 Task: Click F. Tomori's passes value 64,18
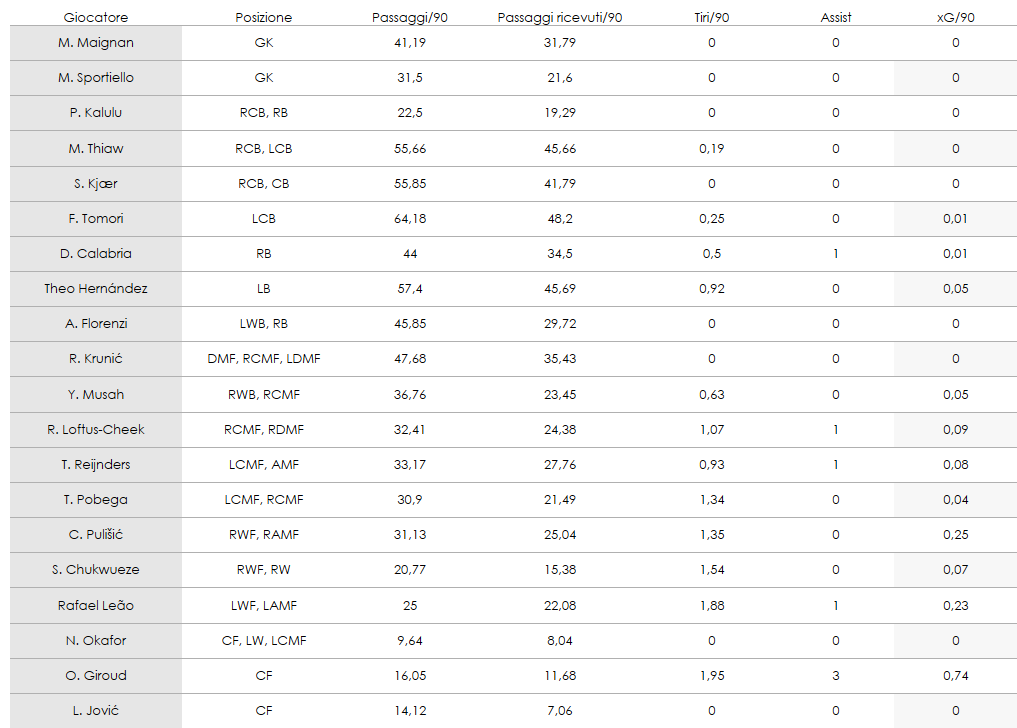(x=410, y=218)
